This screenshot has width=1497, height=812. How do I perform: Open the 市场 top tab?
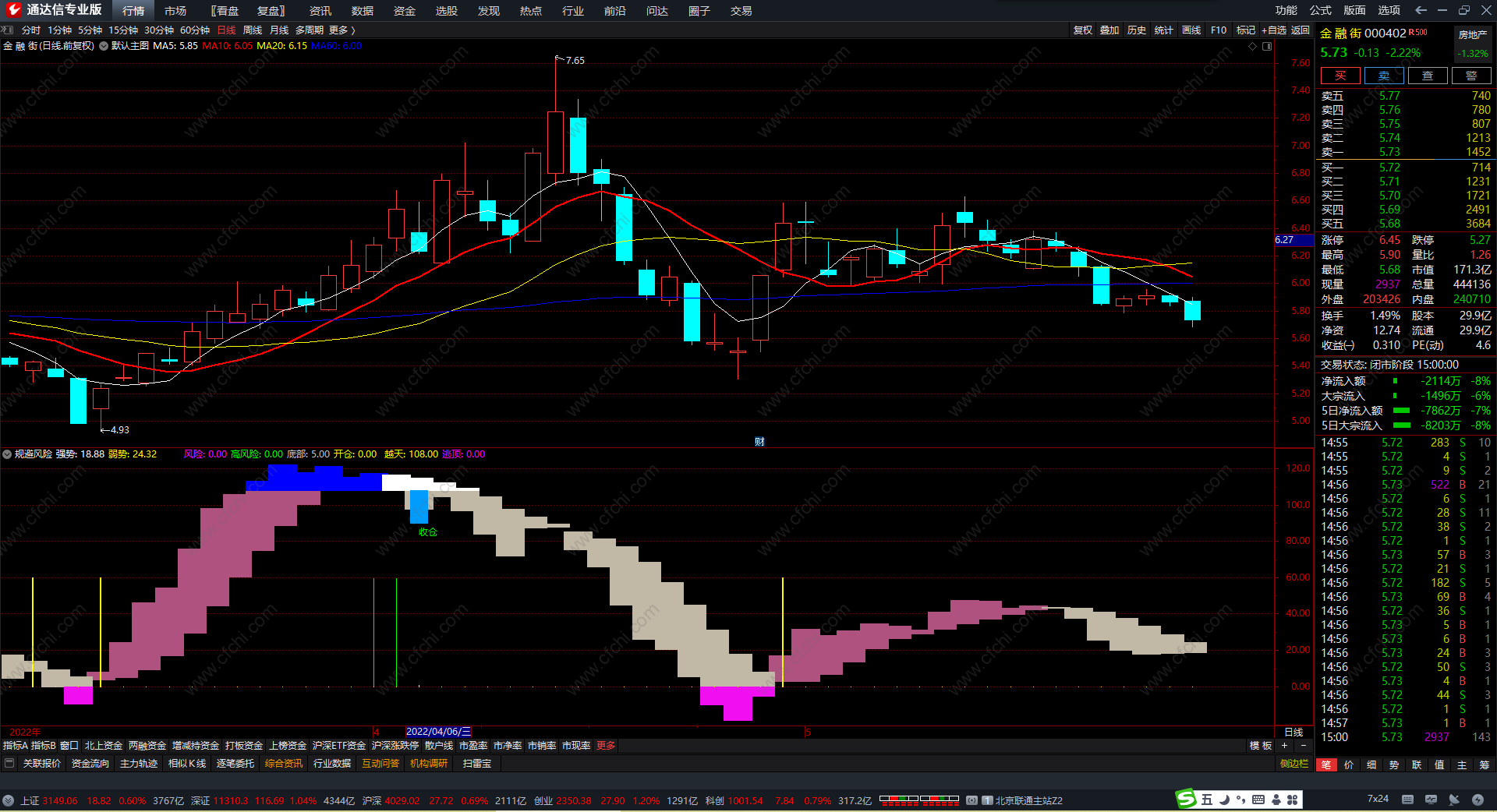[175, 11]
